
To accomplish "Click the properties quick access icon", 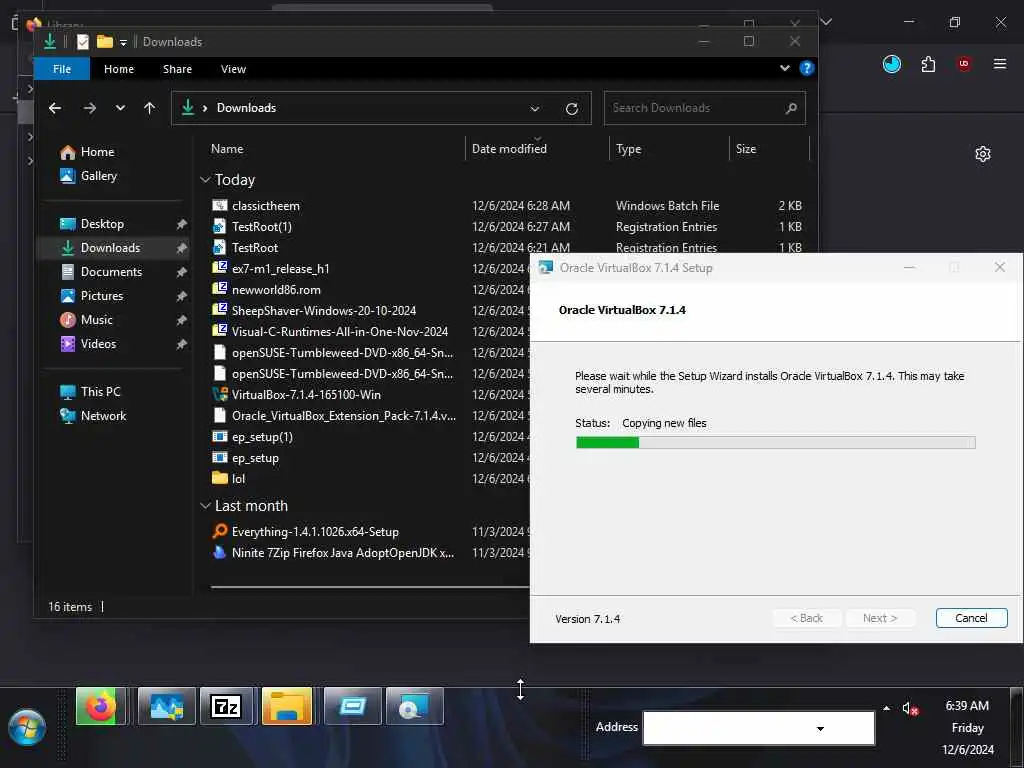I will click(x=83, y=42).
